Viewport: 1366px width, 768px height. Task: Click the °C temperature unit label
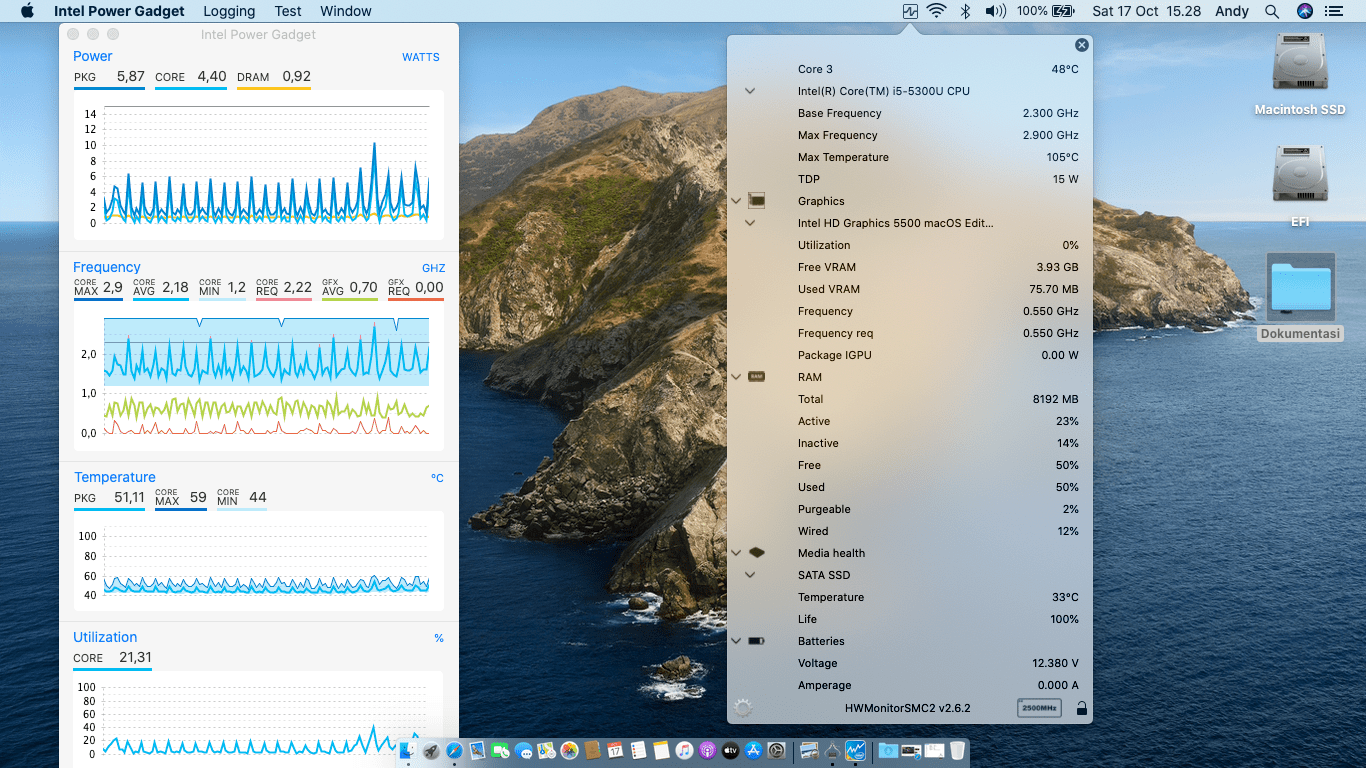[437, 478]
